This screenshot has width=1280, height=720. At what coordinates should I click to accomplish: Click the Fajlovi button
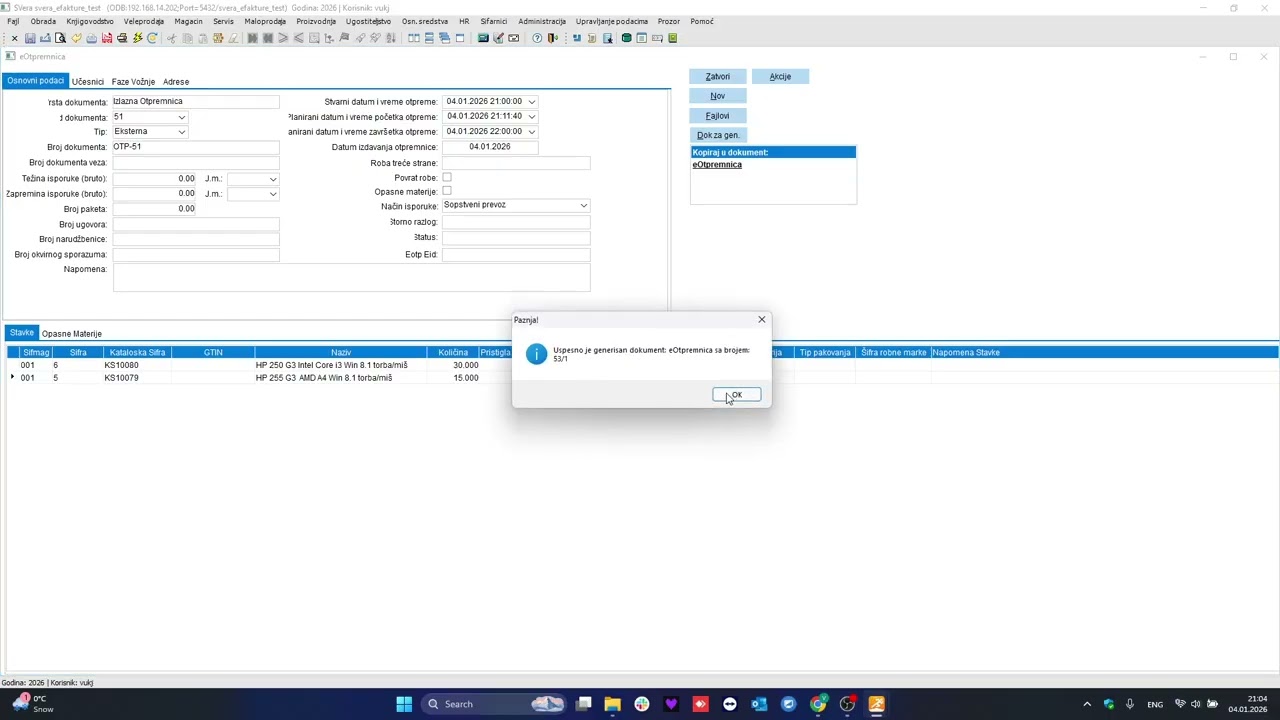(x=718, y=116)
